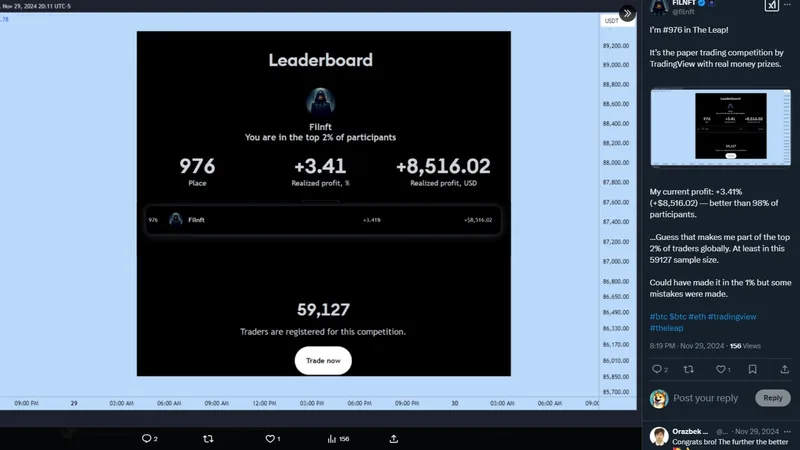Bookmark the tweet in the sidebar

753,369
